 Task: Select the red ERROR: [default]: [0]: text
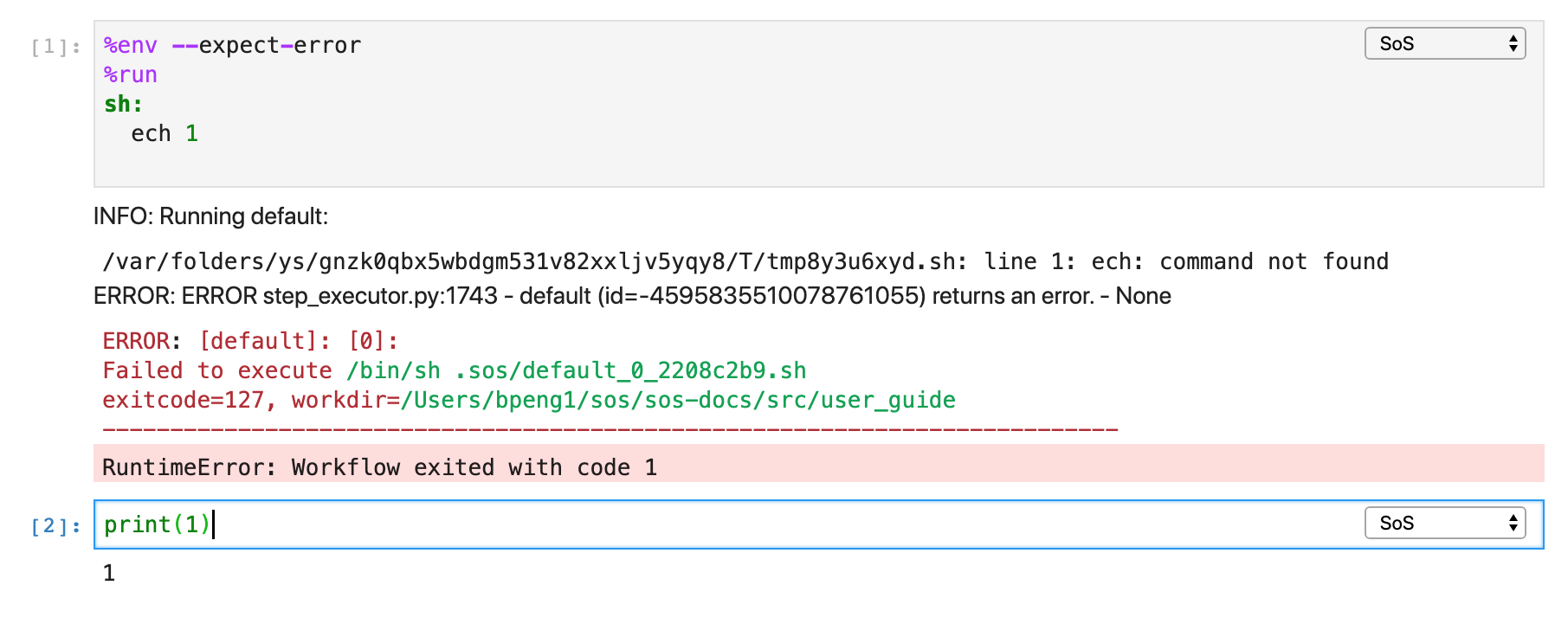click(x=249, y=341)
